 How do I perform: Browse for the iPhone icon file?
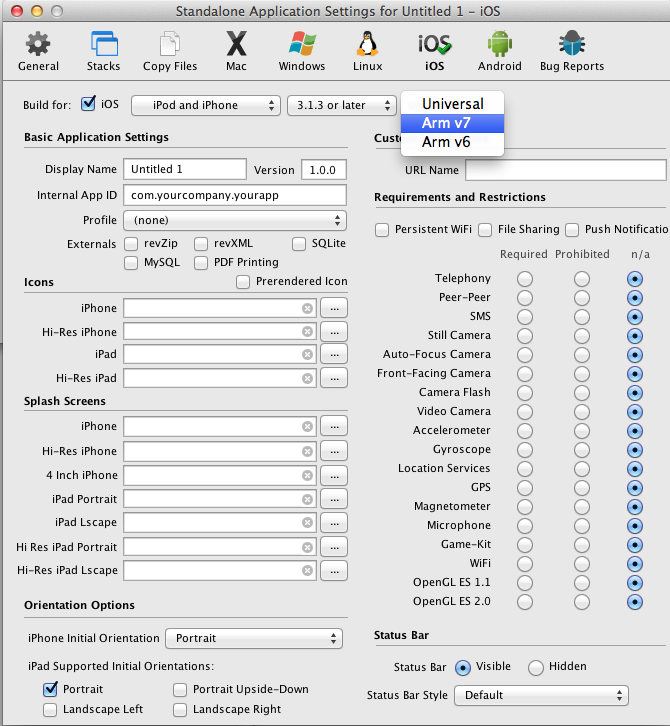tap(334, 308)
